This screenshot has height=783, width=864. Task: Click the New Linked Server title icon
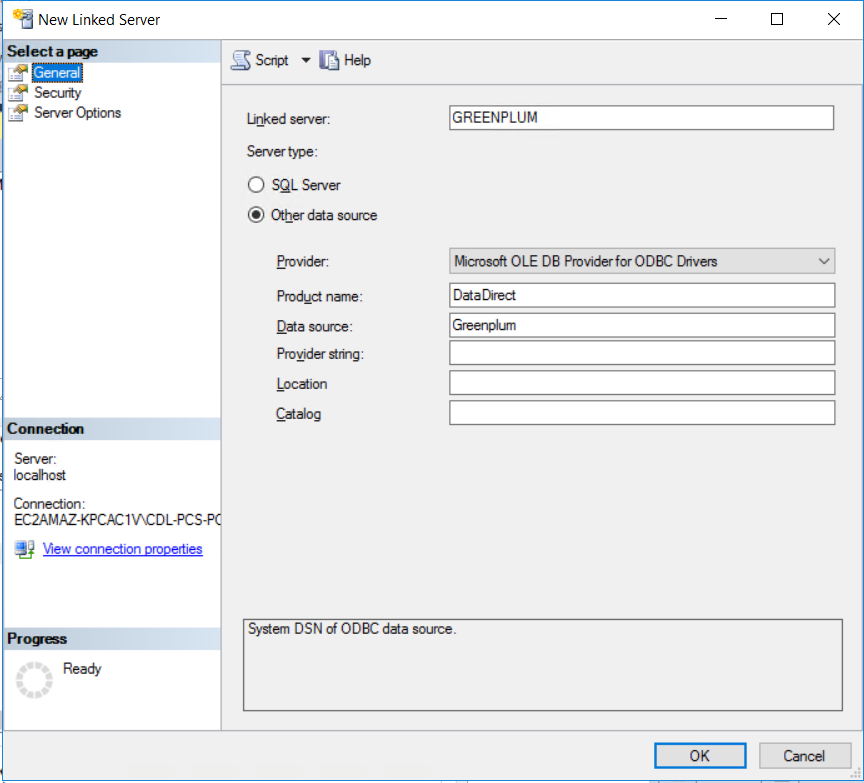pyautogui.click(x=23, y=19)
